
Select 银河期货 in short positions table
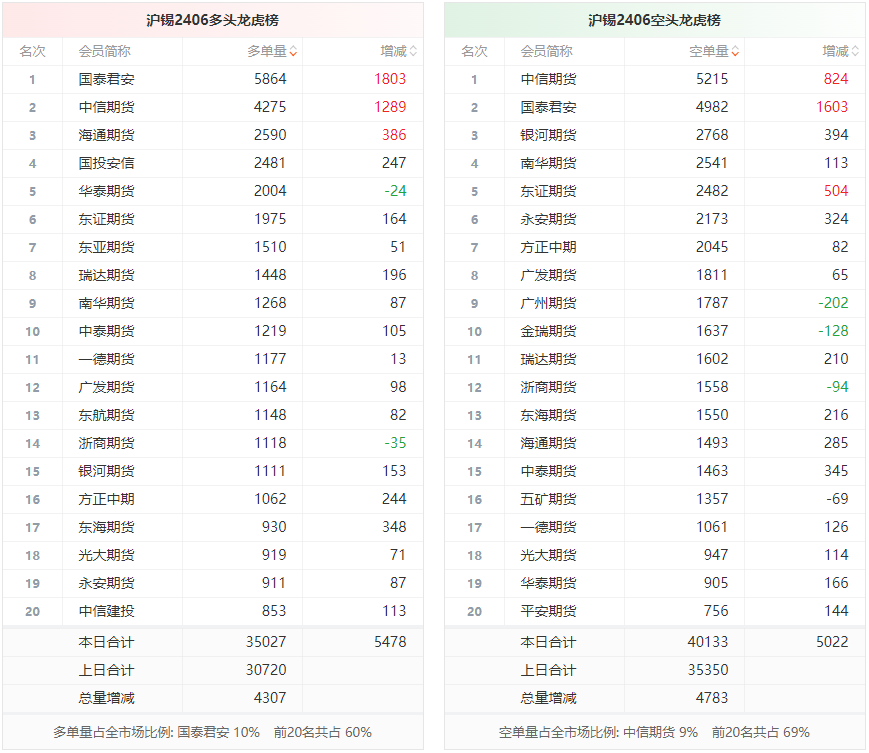coord(548,135)
